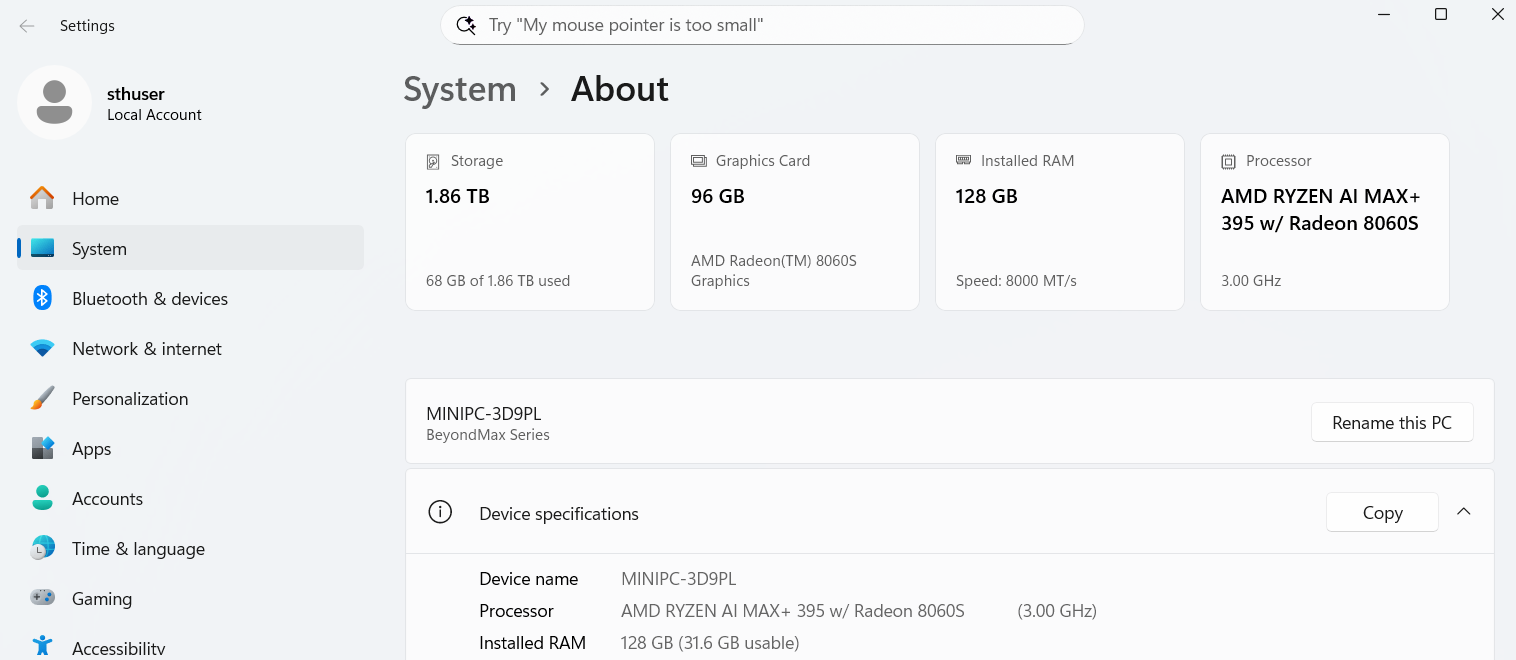Open the Graphics Card 96 GB card
The height and width of the screenshot is (660, 1516).
pos(795,222)
